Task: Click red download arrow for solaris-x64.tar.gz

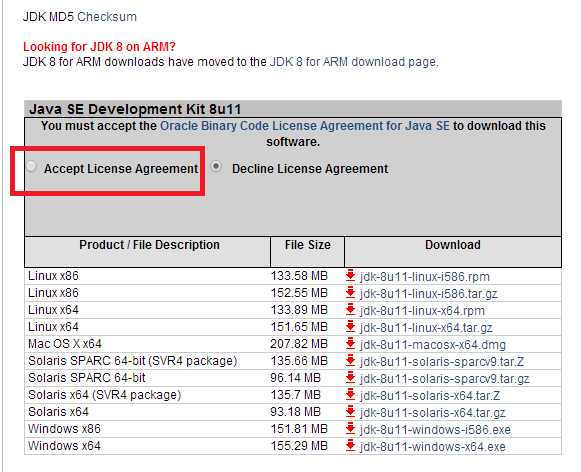Action: click(x=351, y=412)
